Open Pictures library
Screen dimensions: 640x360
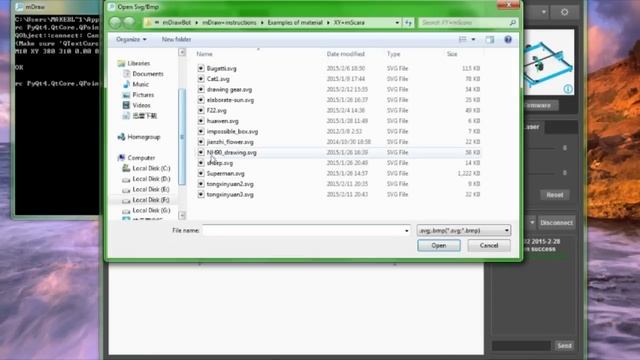[143, 95]
